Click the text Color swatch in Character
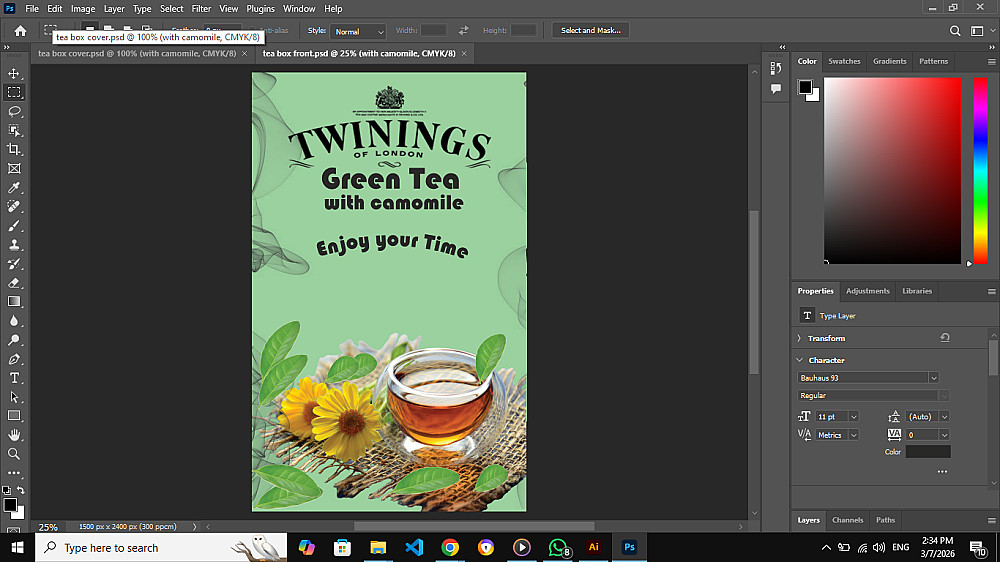This screenshot has height=562, width=1000. click(x=928, y=452)
